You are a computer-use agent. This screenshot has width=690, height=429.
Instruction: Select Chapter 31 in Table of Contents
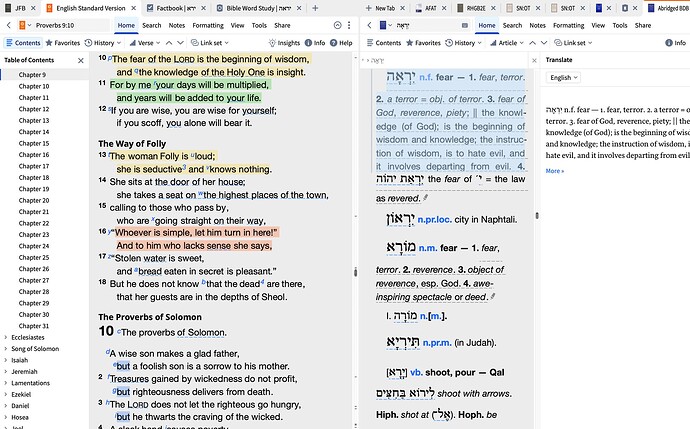pyautogui.click(x=34, y=326)
